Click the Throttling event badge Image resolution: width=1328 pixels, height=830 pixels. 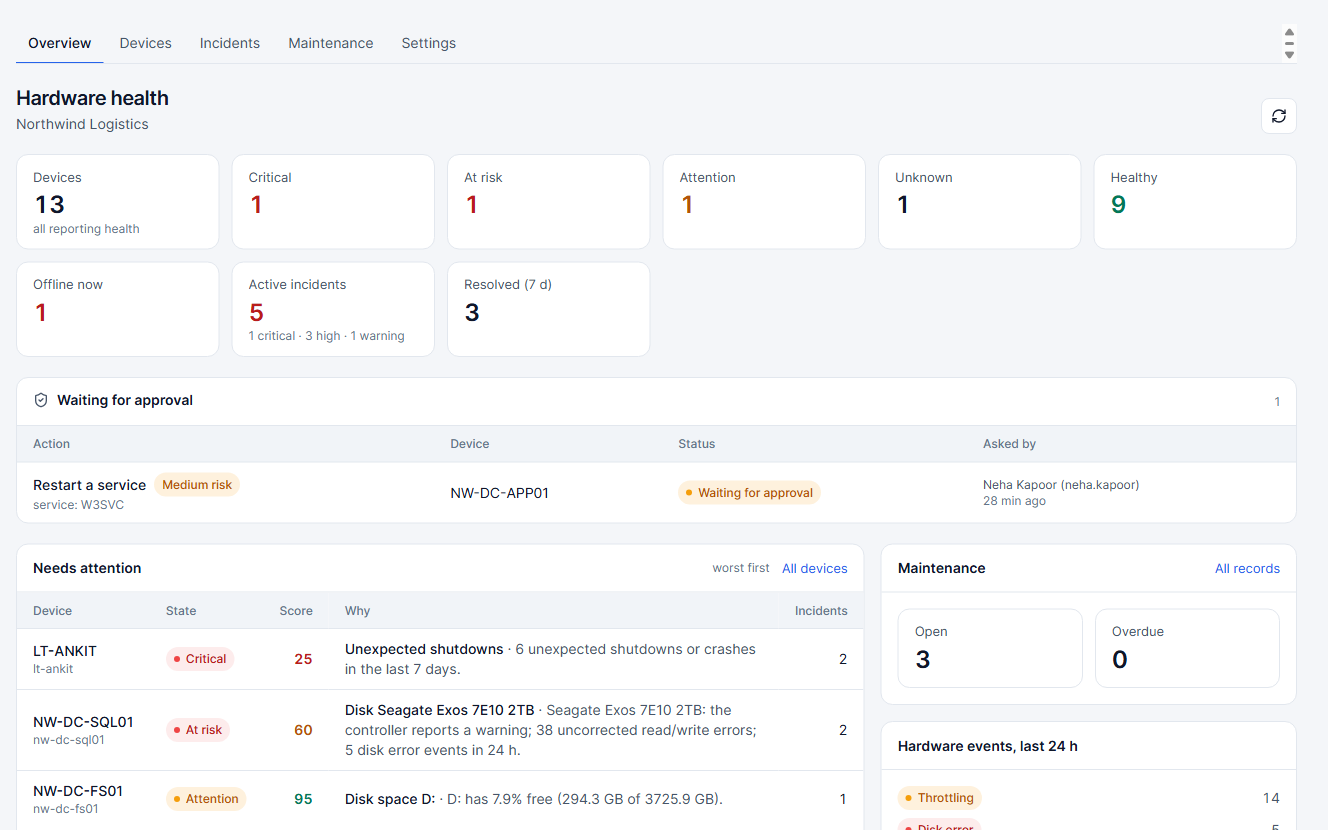point(940,798)
